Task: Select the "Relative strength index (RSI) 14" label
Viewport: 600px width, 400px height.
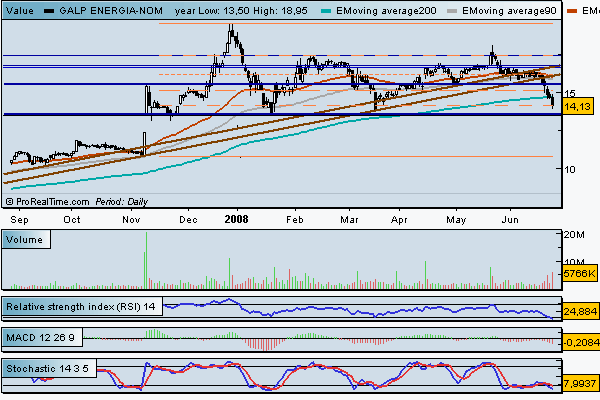Action: (x=81, y=307)
